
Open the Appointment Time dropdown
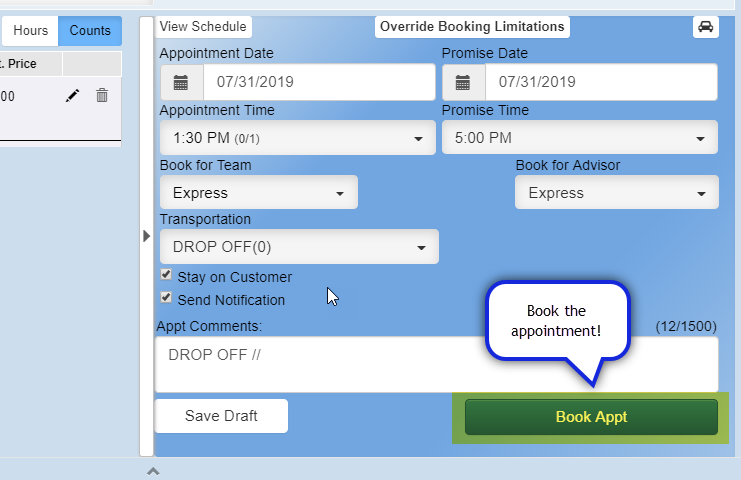pos(297,138)
